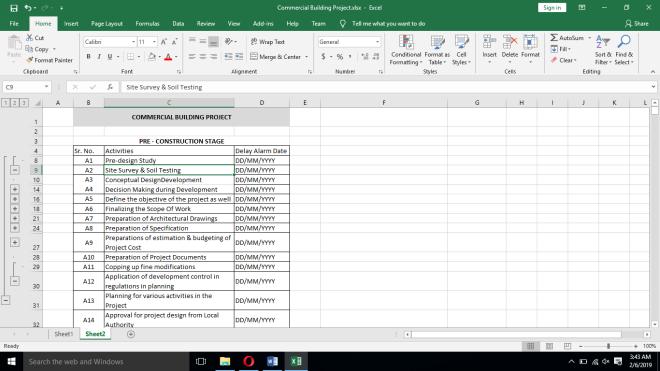Click the Decrease Decimal icon

(x=376, y=57)
